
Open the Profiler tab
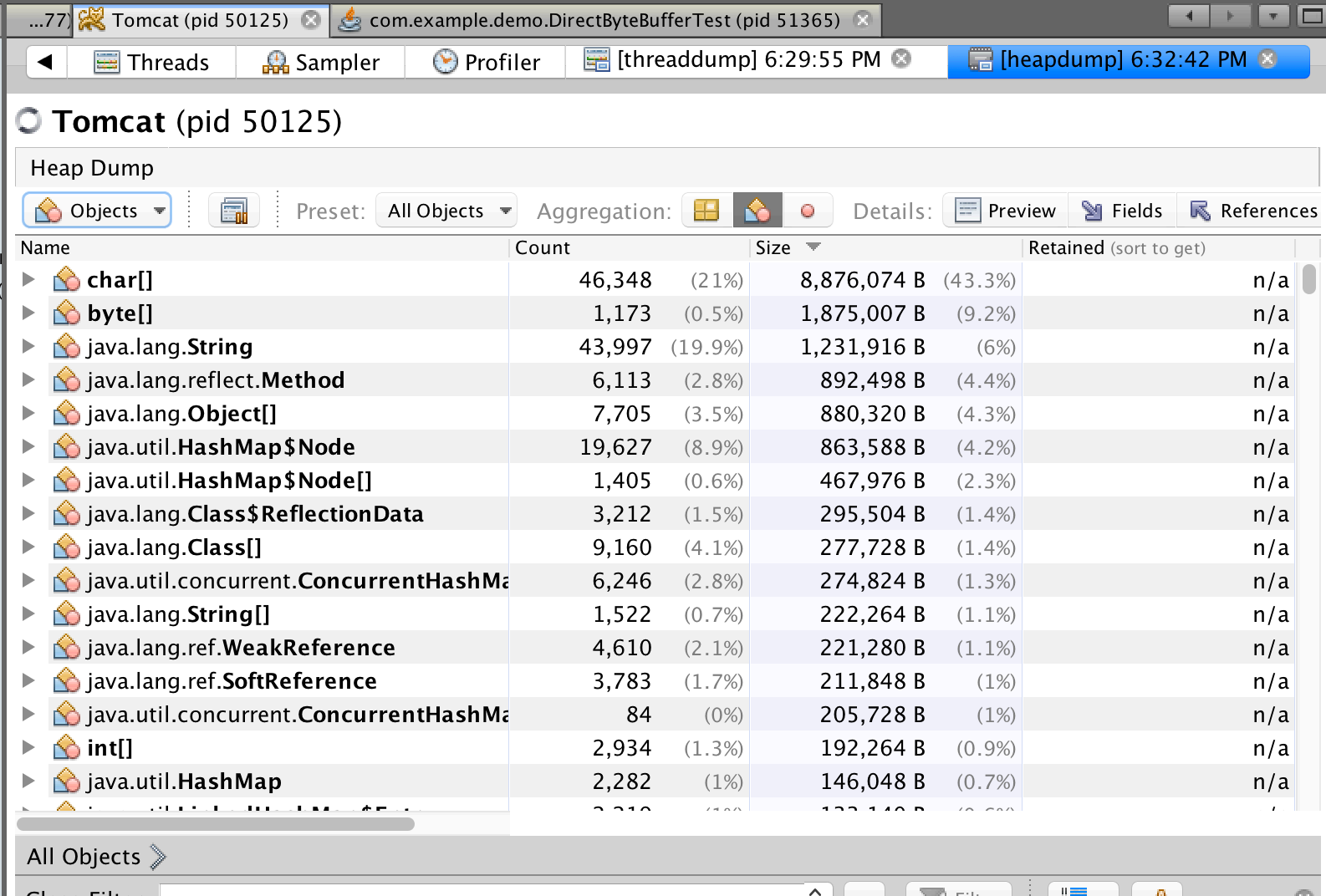tap(486, 62)
